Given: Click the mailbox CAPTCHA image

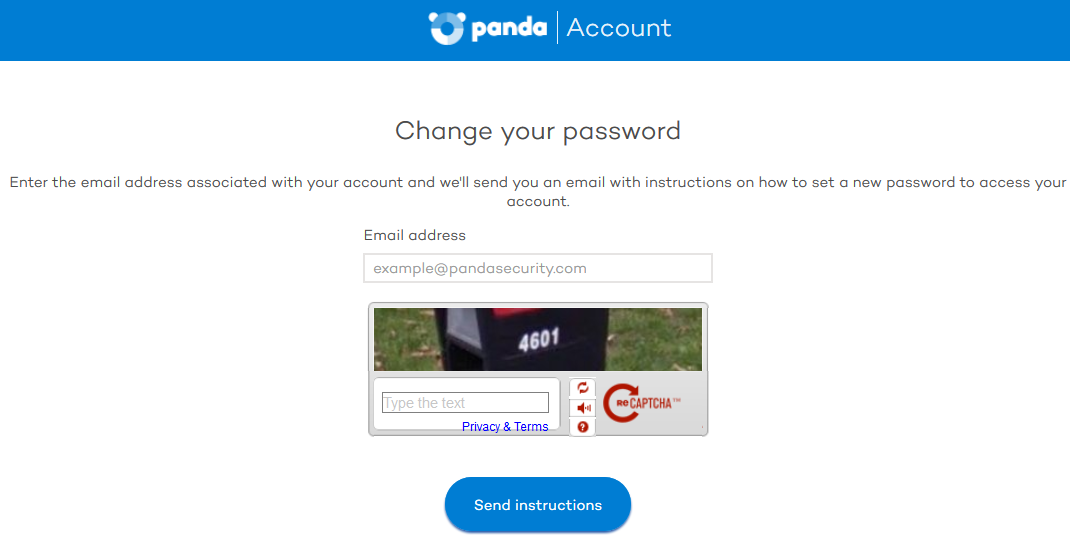Looking at the screenshot, I should click(x=538, y=339).
